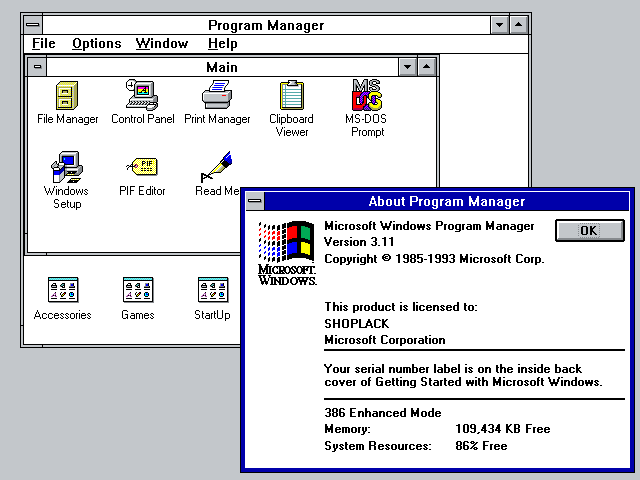640x480 pixels.
Task: Click the 'Copyright © 1985-1993 Microsoft Corp.' line
Action: pyautogui.click(x=434, y=259)
